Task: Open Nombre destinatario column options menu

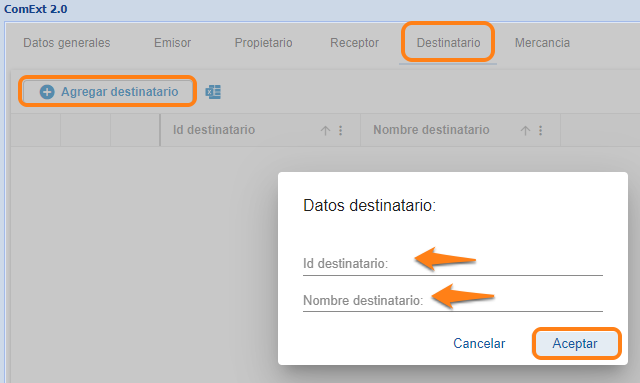Action: coord(540,131)
